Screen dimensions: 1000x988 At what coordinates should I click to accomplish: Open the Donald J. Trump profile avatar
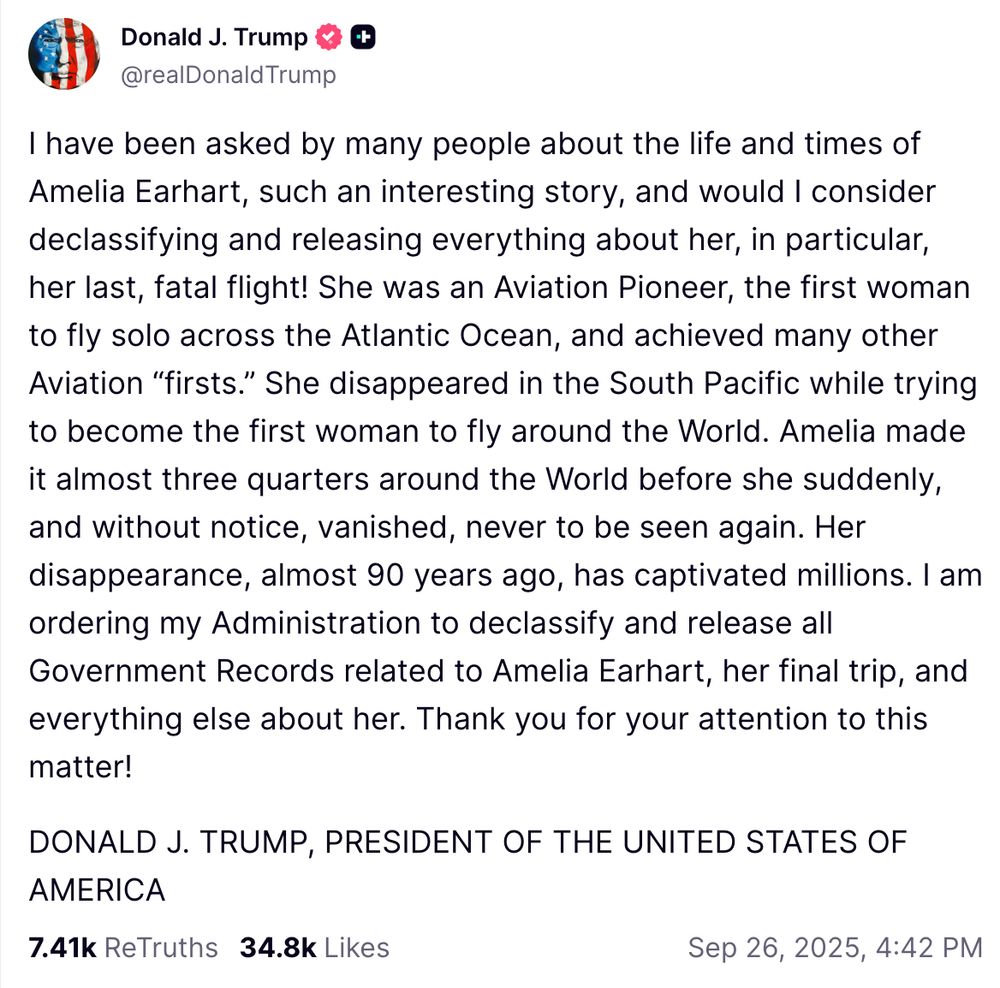pos(64,54)
